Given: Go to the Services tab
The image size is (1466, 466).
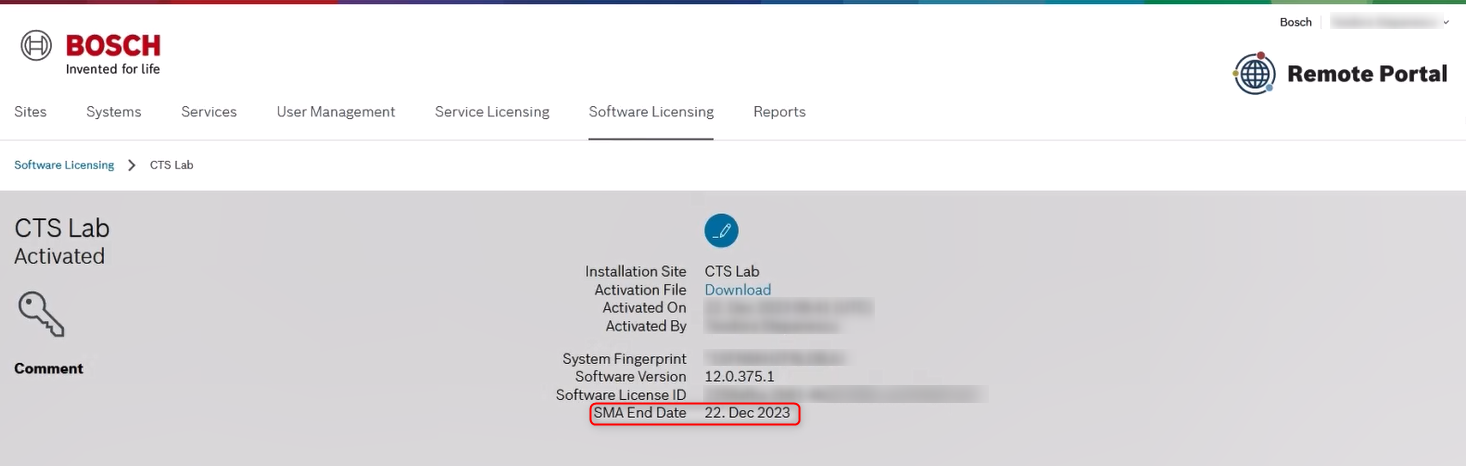Looking at the screenshot, I should click(x=209, y=112).
